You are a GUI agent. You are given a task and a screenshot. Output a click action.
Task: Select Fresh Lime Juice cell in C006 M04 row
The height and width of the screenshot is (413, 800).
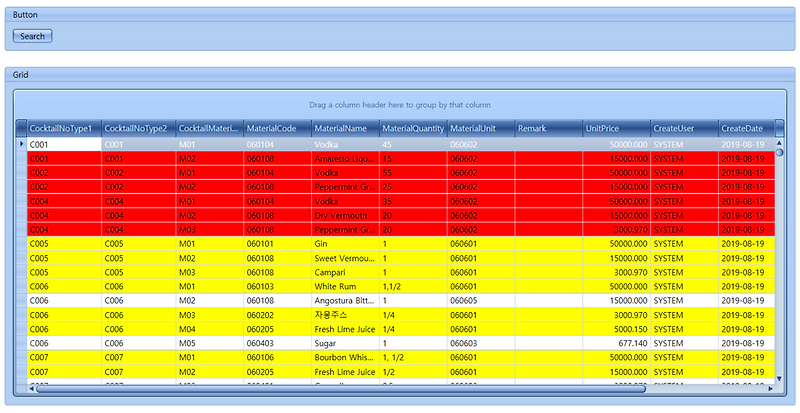coord(345,329)
